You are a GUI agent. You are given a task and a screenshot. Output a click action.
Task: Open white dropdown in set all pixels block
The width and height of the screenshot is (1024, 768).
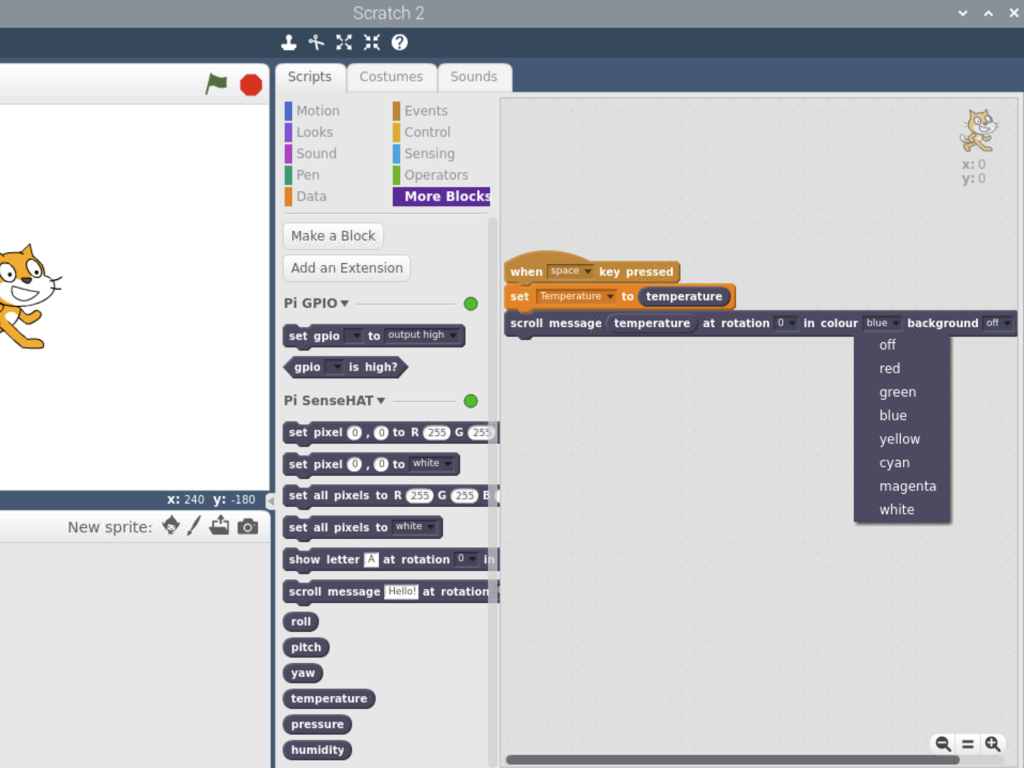[415, 527]
